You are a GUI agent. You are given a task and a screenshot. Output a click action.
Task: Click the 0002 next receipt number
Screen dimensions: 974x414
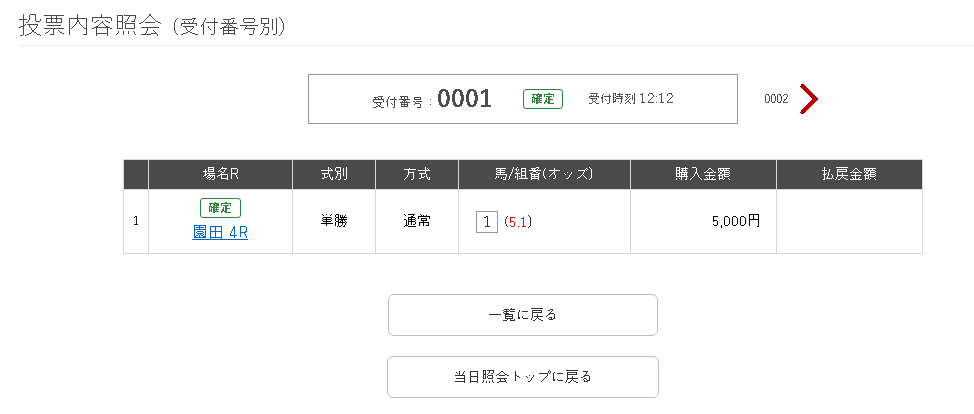pyautogui.click(x=776, y=99)
